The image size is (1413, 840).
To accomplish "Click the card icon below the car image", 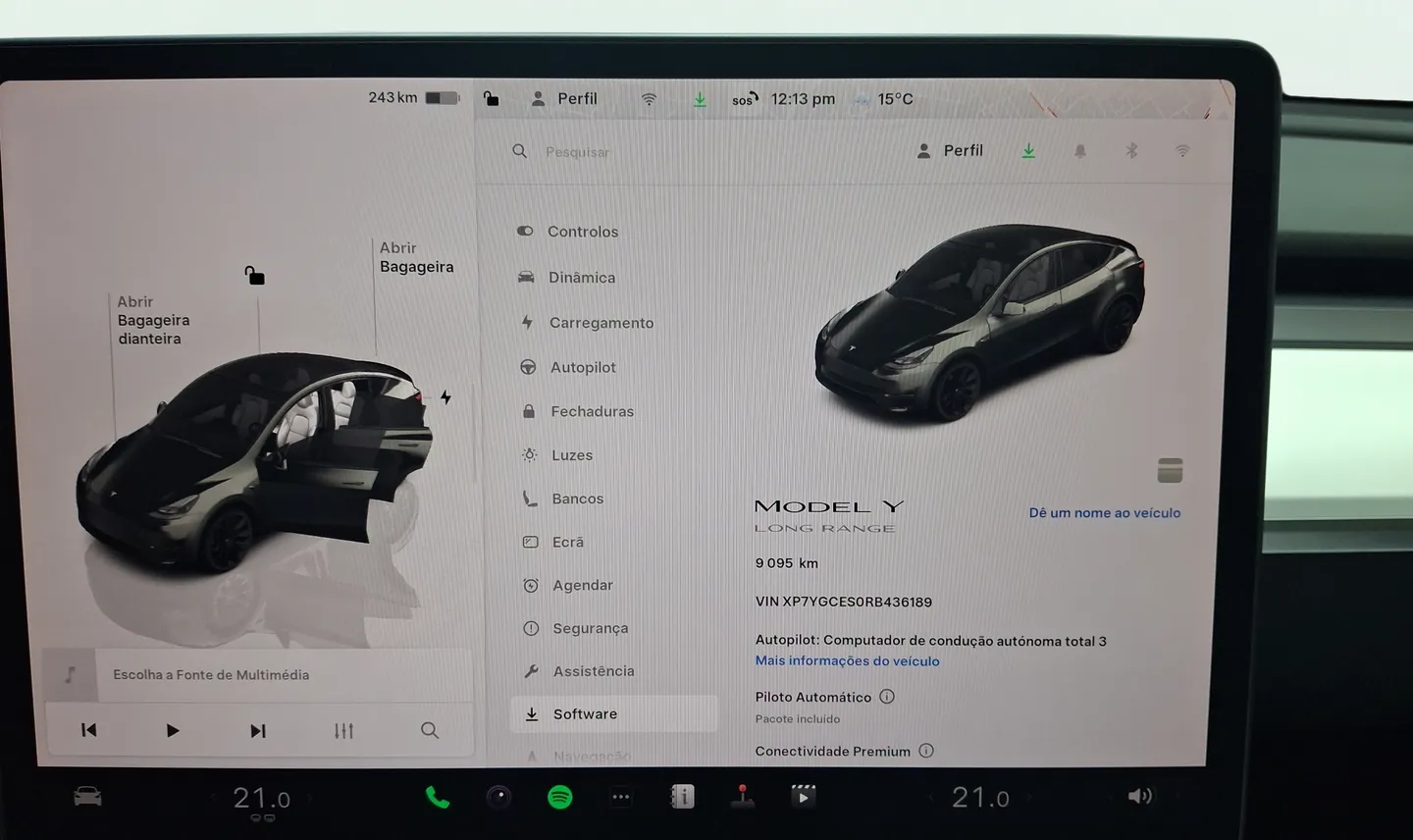I will 1170,470.
